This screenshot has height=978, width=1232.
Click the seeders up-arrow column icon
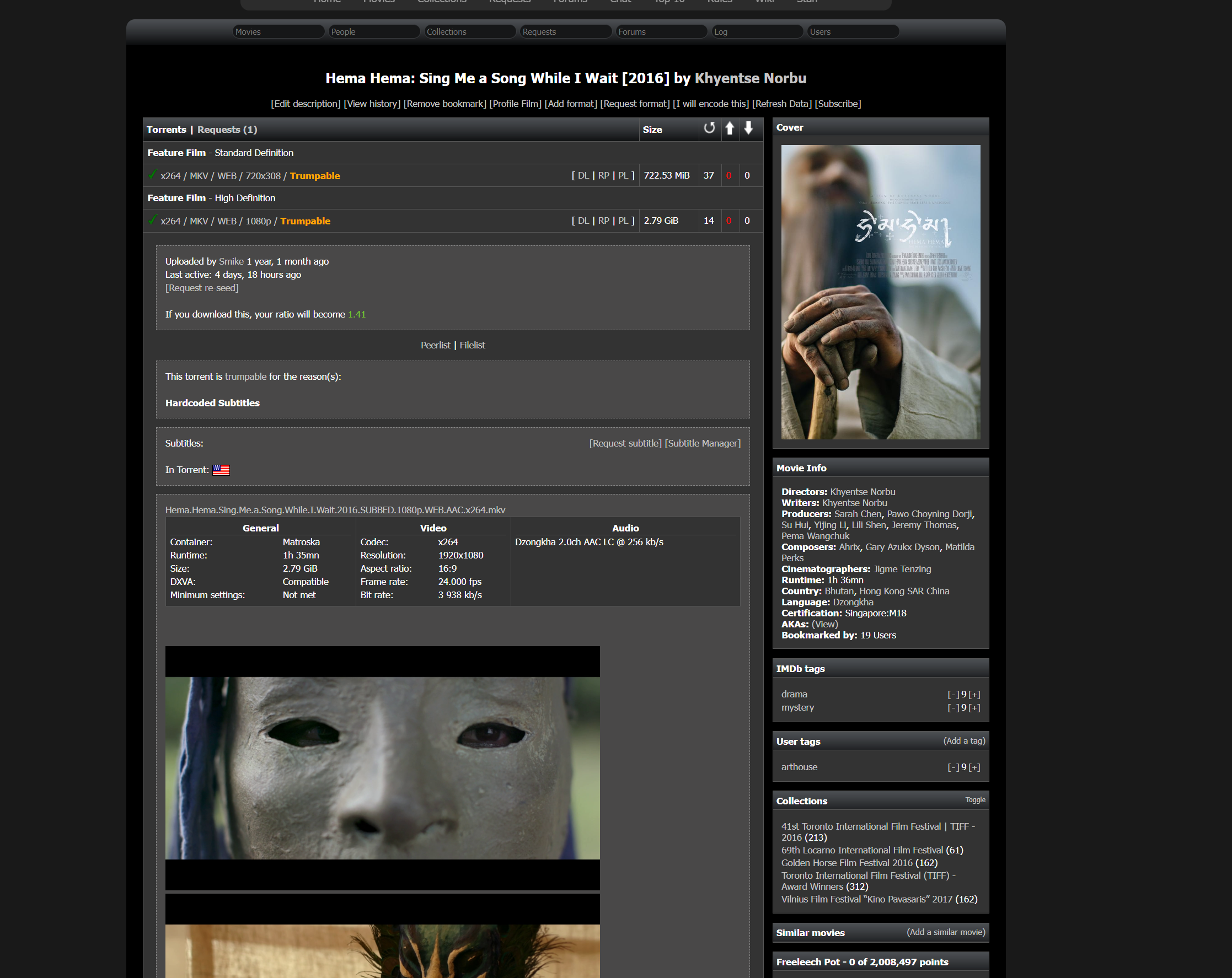730,128
